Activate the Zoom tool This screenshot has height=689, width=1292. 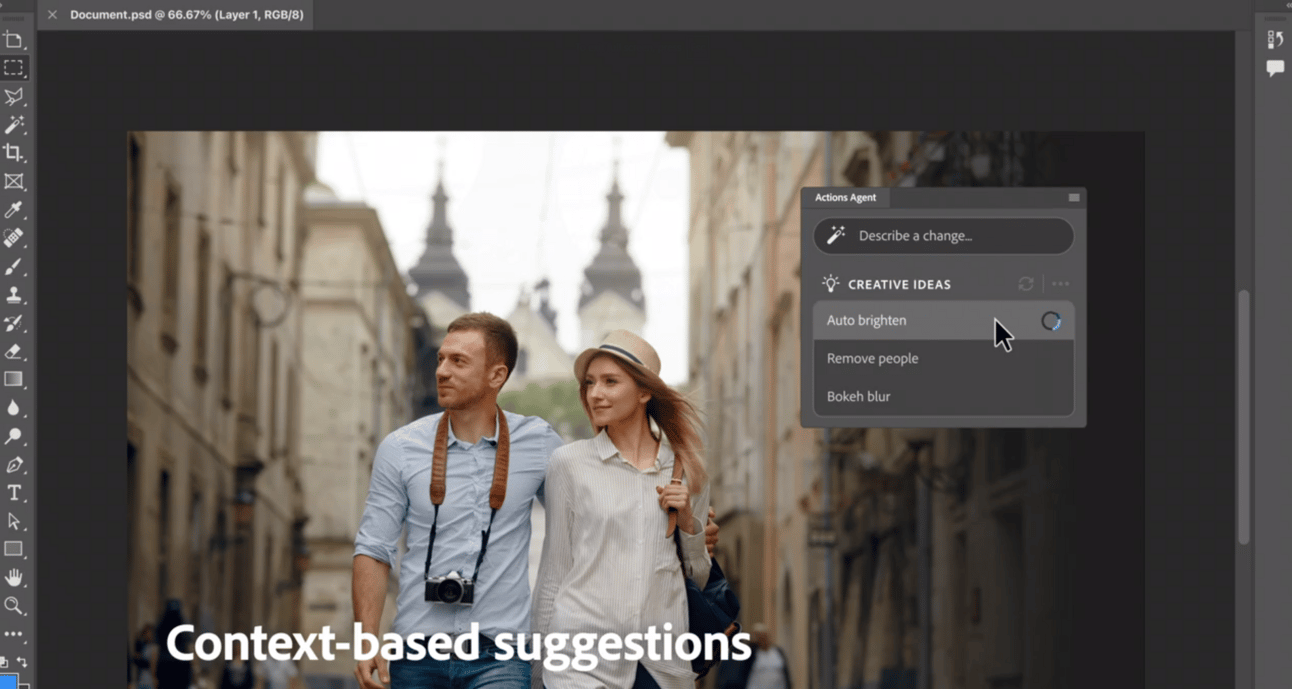(14, 606)
